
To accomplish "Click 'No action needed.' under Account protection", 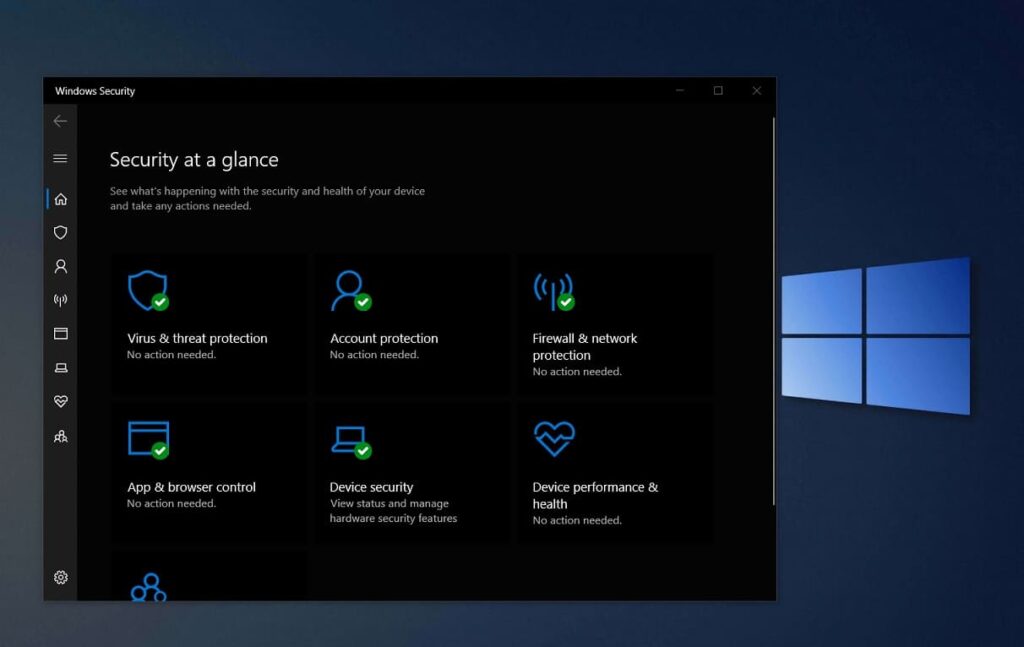I will (x=374, y=355).
